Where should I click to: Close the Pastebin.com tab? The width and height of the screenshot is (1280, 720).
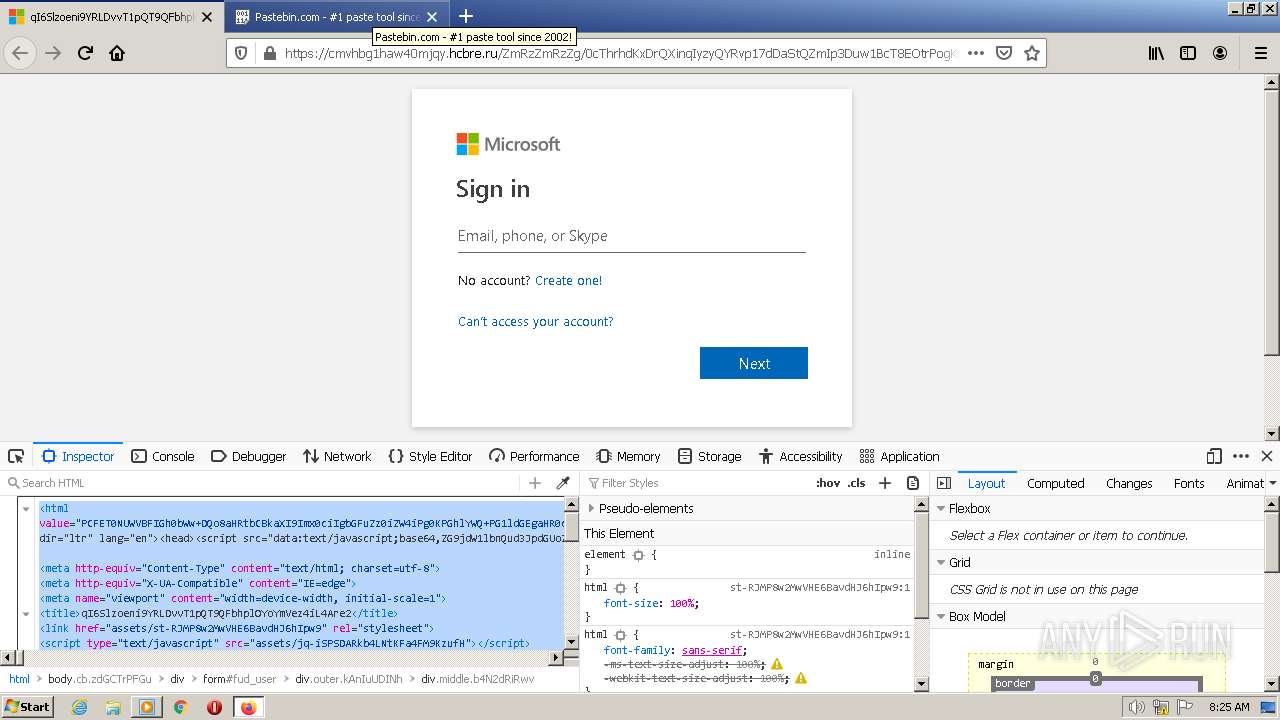pyautogui.click(x=432, y=17)
